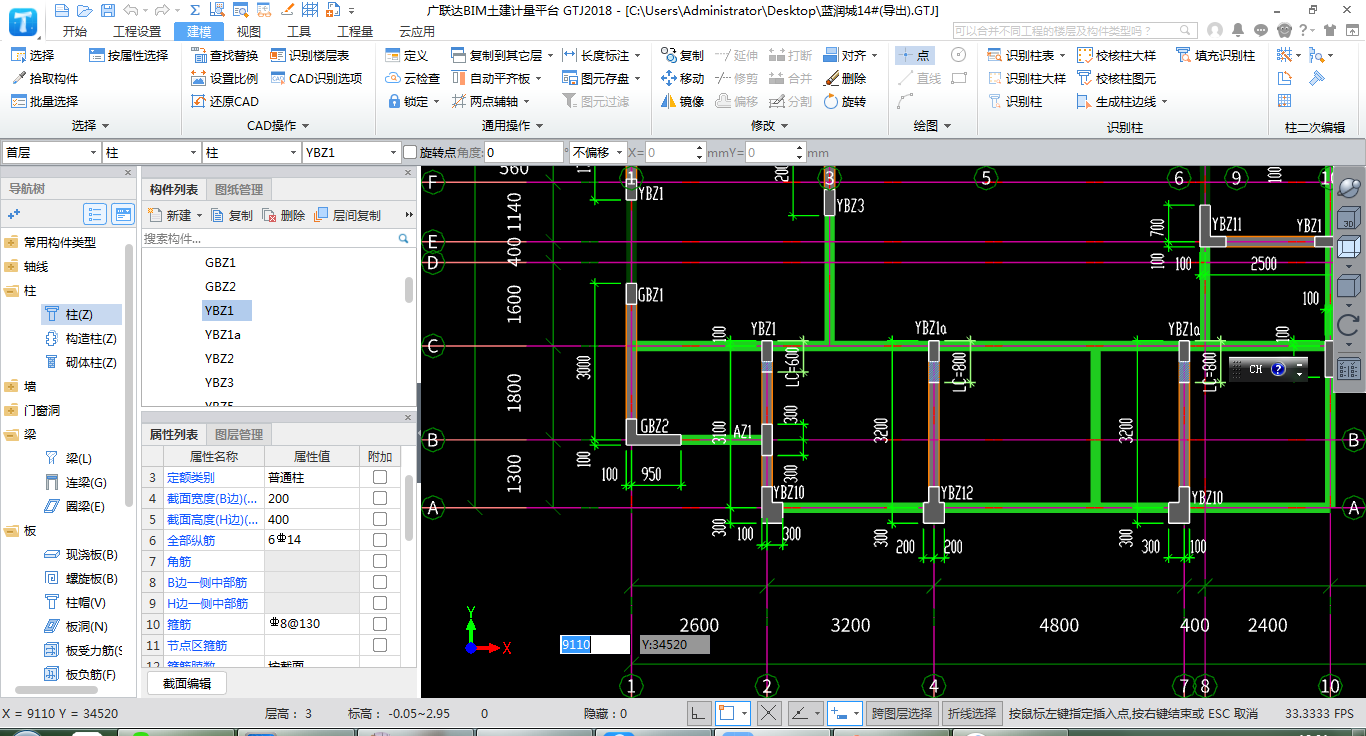This screenshot has width=1366, height=736.
Task: Click the 删除 eraser tool in 修改 group
Action: [845, 78]
